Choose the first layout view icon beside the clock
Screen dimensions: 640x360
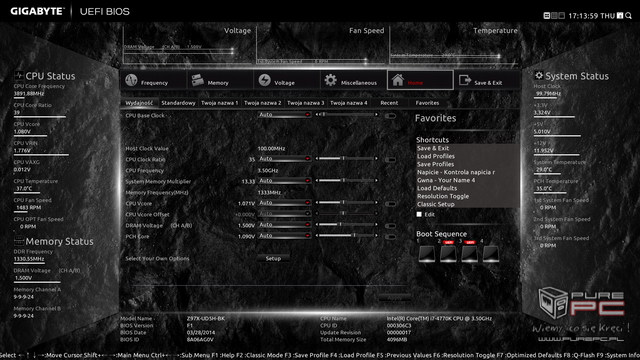coord(547,16)
